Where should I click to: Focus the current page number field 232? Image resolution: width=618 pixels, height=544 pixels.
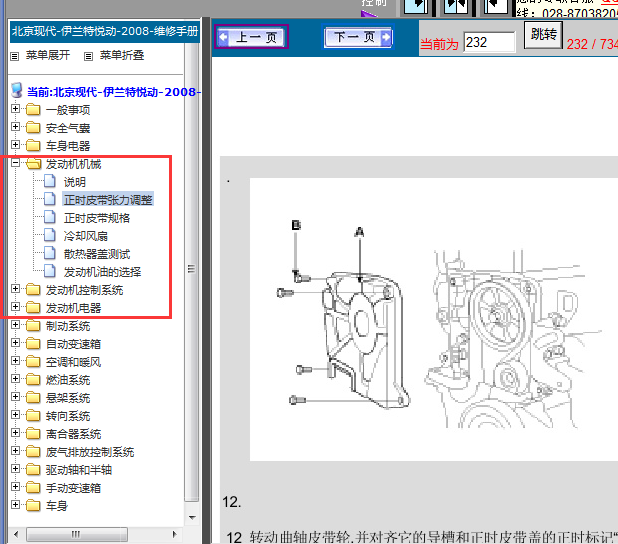[x=489, y=42]
